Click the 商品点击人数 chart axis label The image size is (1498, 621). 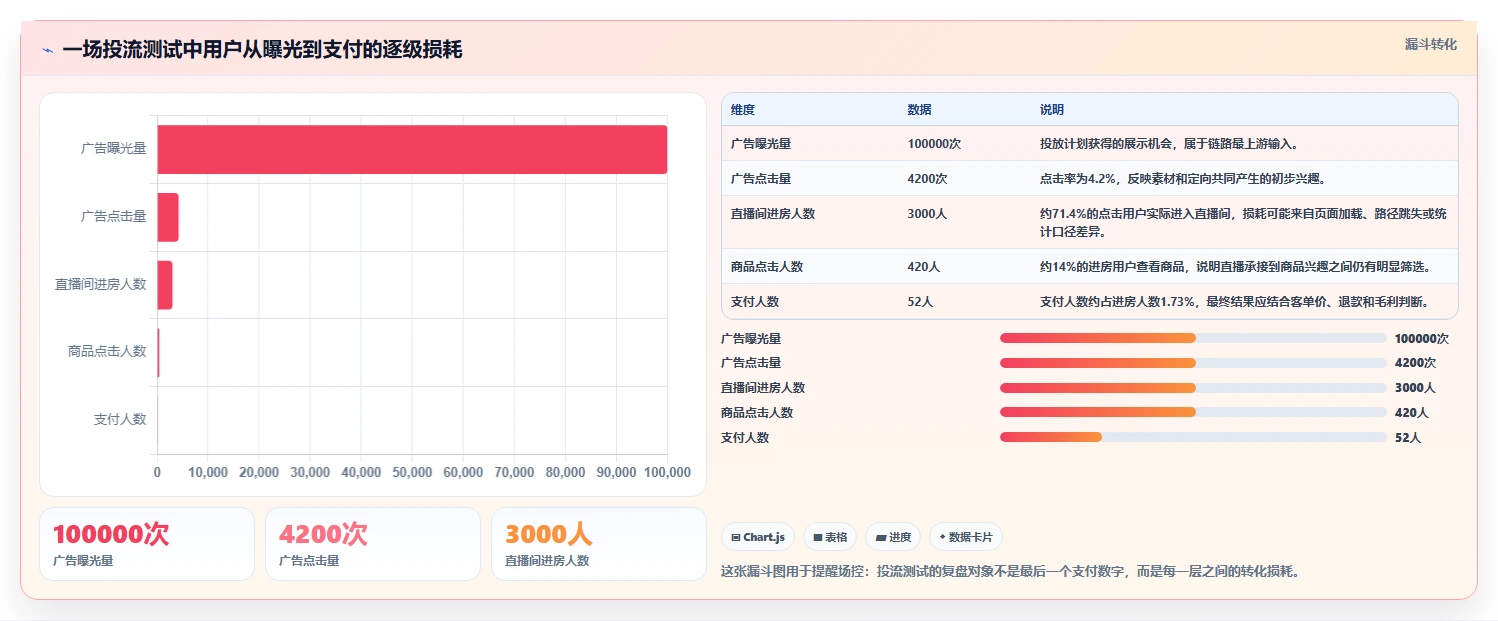pyautogui.click(x=107, y=351)
